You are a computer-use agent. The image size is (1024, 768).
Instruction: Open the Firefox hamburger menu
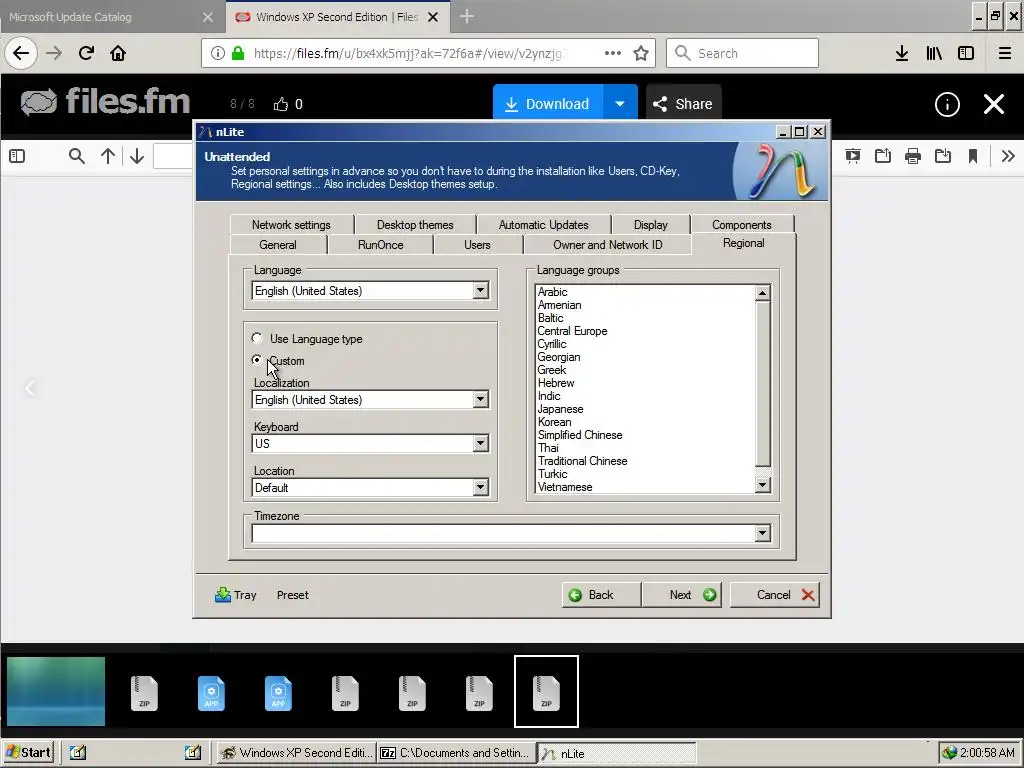coord(1005,54)
